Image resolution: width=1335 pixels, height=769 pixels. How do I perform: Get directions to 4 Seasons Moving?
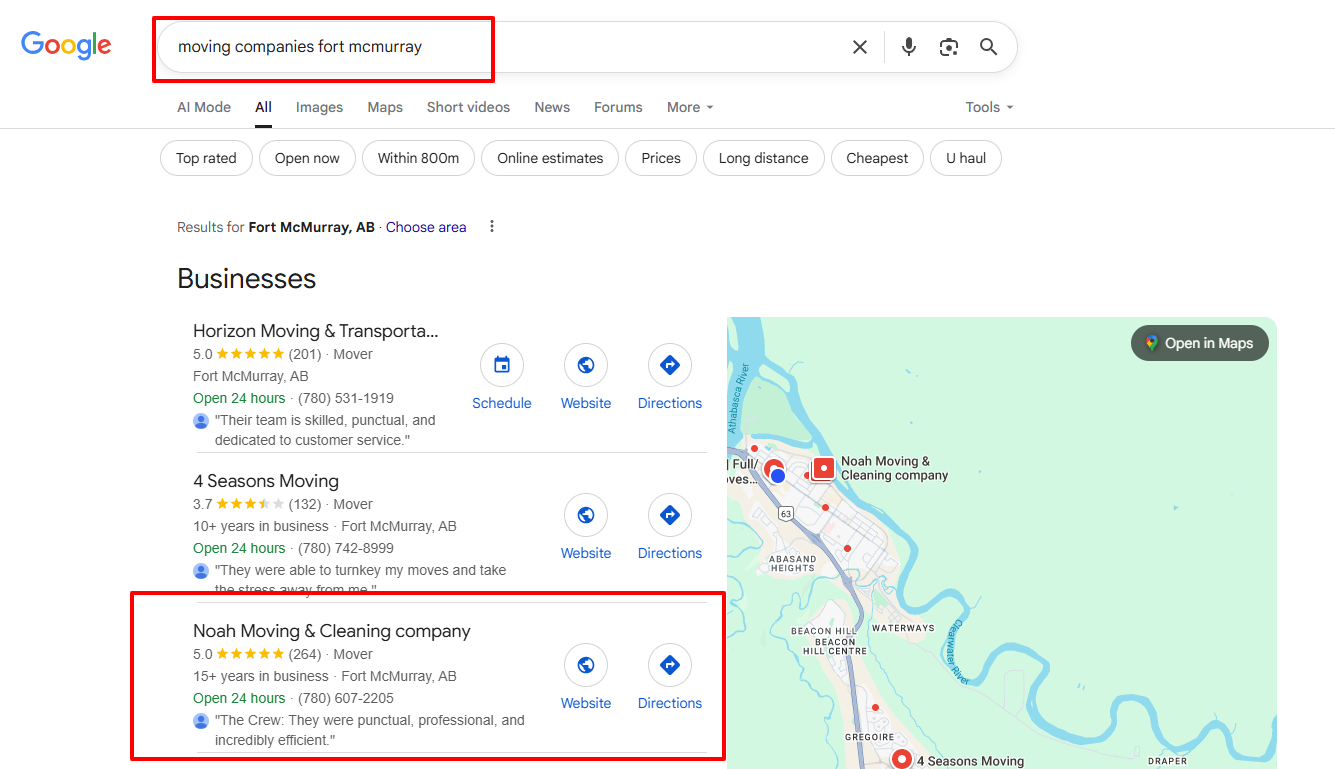pyautogui.click(x=670, y=516)
